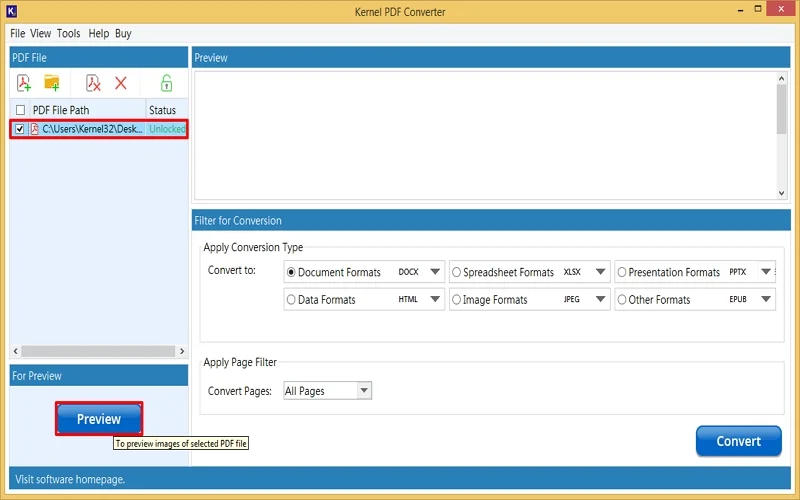The height and width of the screenshot is (500, 800).
Task: Click the green unlock padlock icon
Action: click(x=166, y=83)
